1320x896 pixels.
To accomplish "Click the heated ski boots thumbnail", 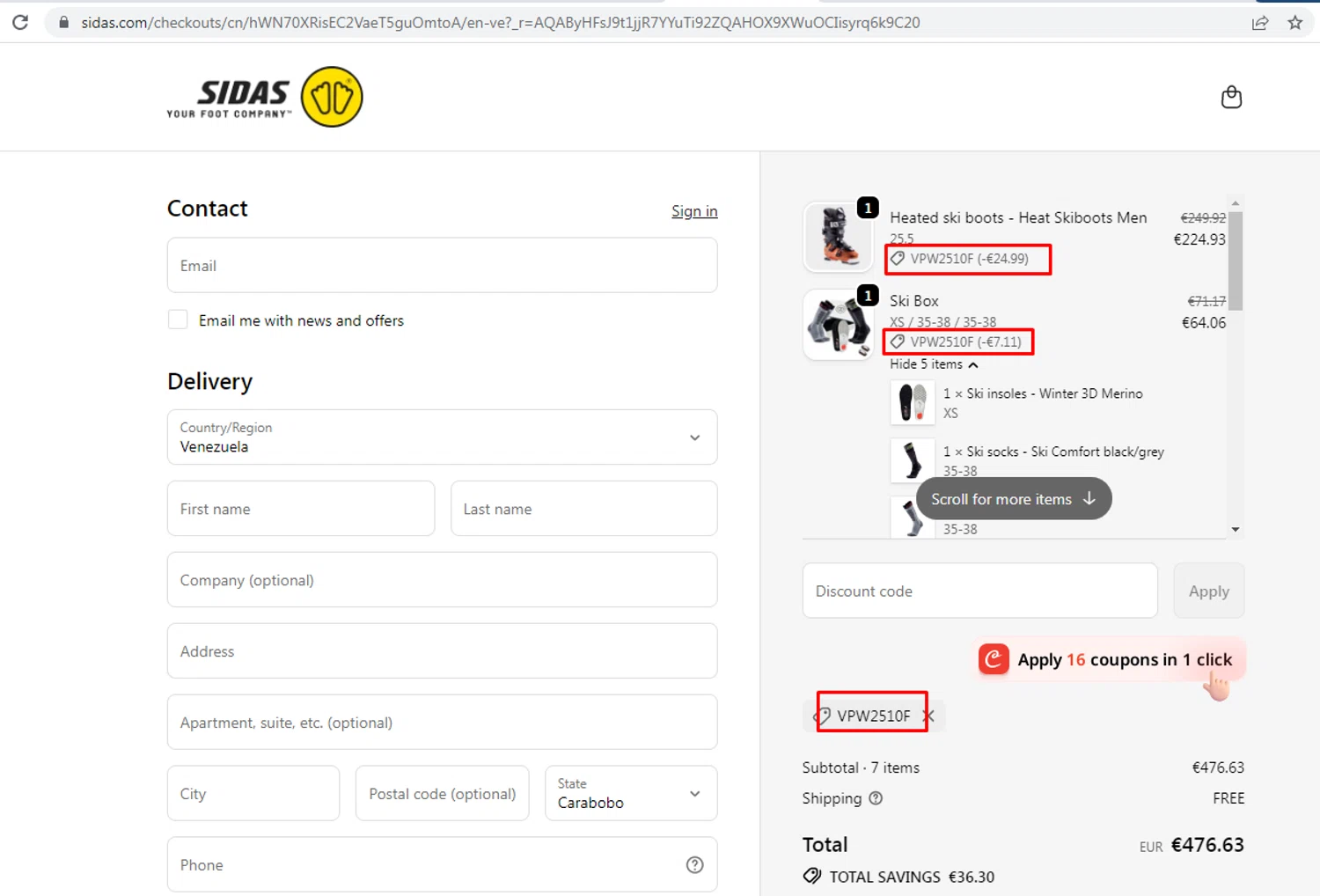I will point(838,237).
